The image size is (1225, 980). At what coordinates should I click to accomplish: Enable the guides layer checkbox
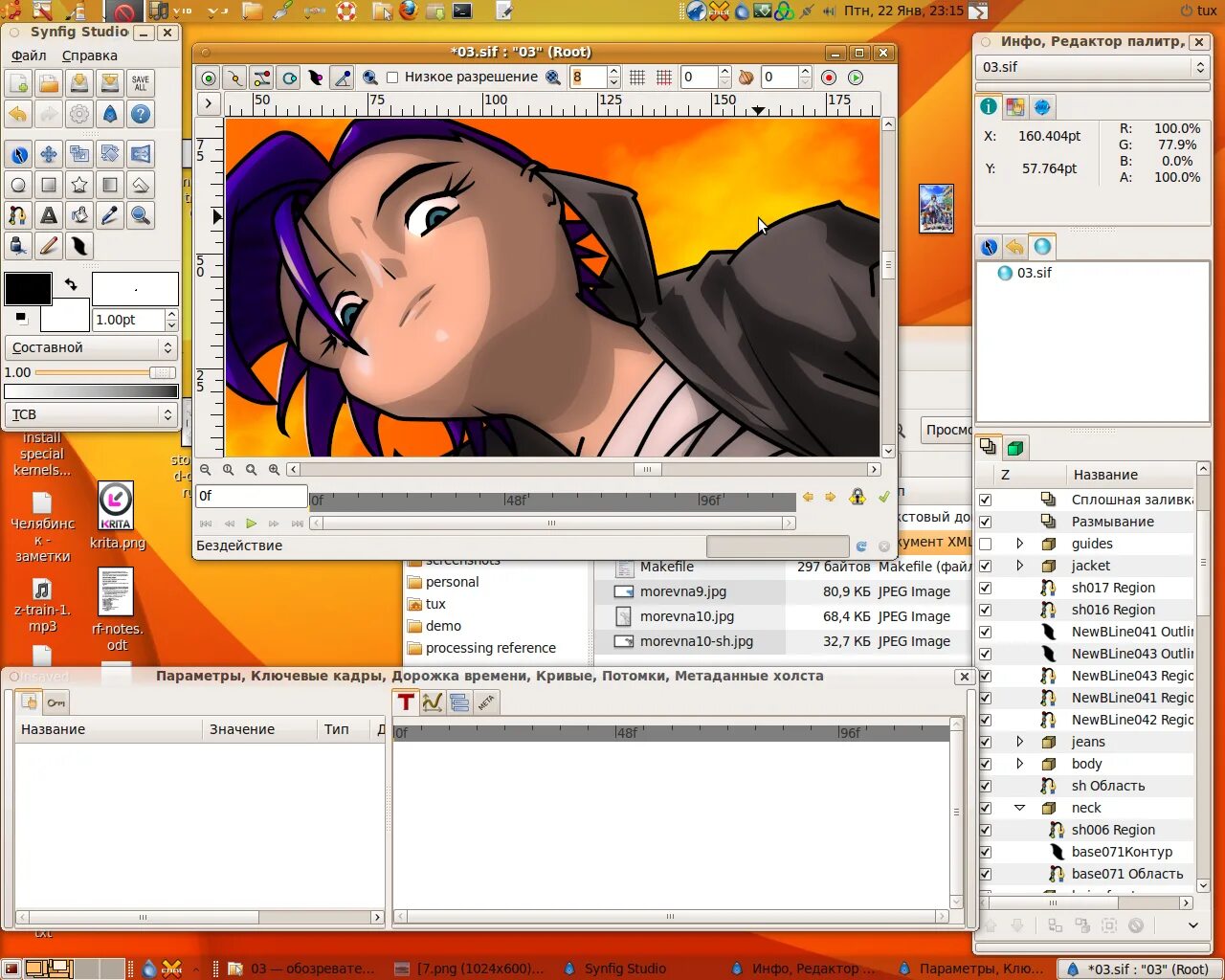986,544
